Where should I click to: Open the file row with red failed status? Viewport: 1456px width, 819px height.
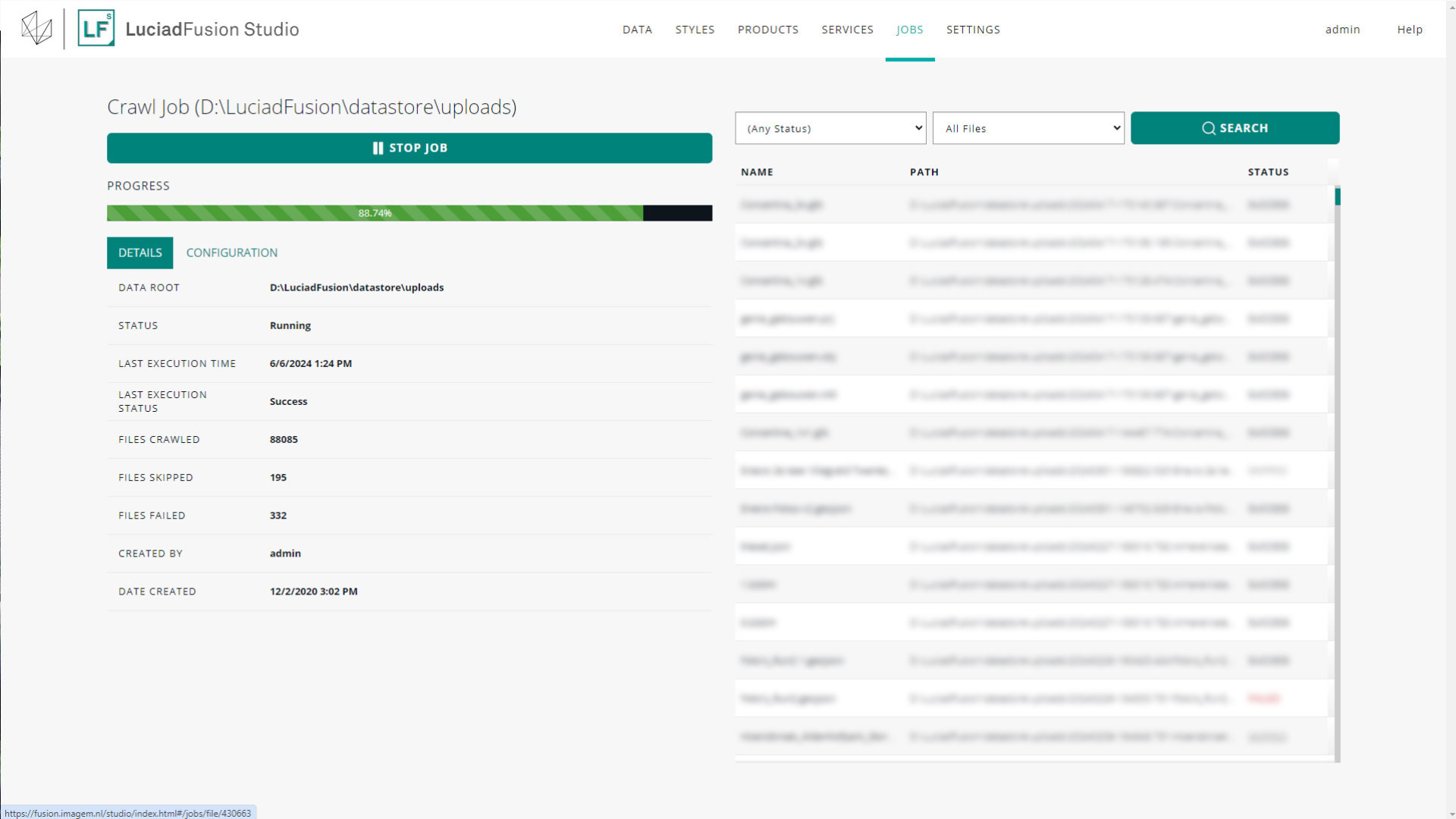pyautogui.click(x=1031, y=698)
